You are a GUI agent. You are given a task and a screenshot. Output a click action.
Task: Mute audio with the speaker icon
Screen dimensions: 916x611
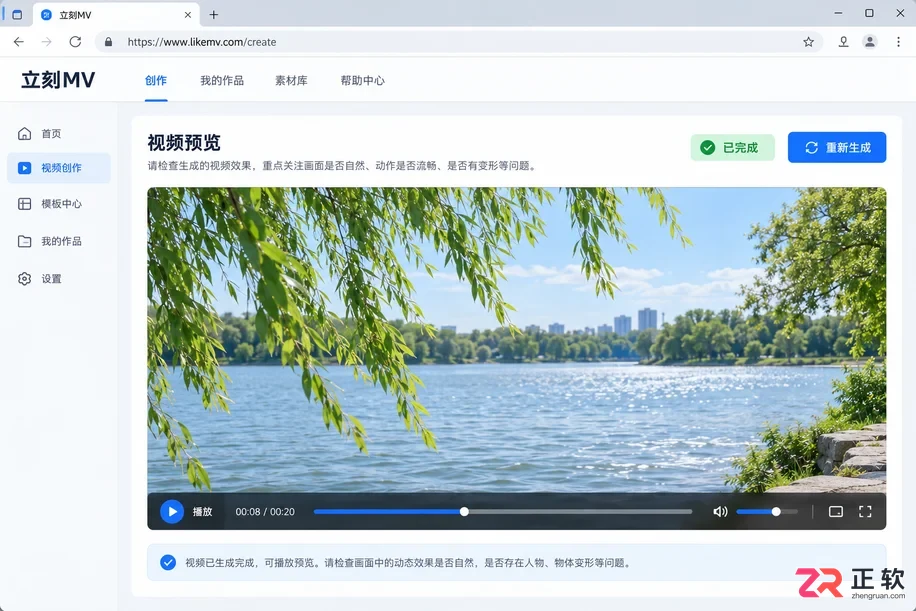[720, 512]
